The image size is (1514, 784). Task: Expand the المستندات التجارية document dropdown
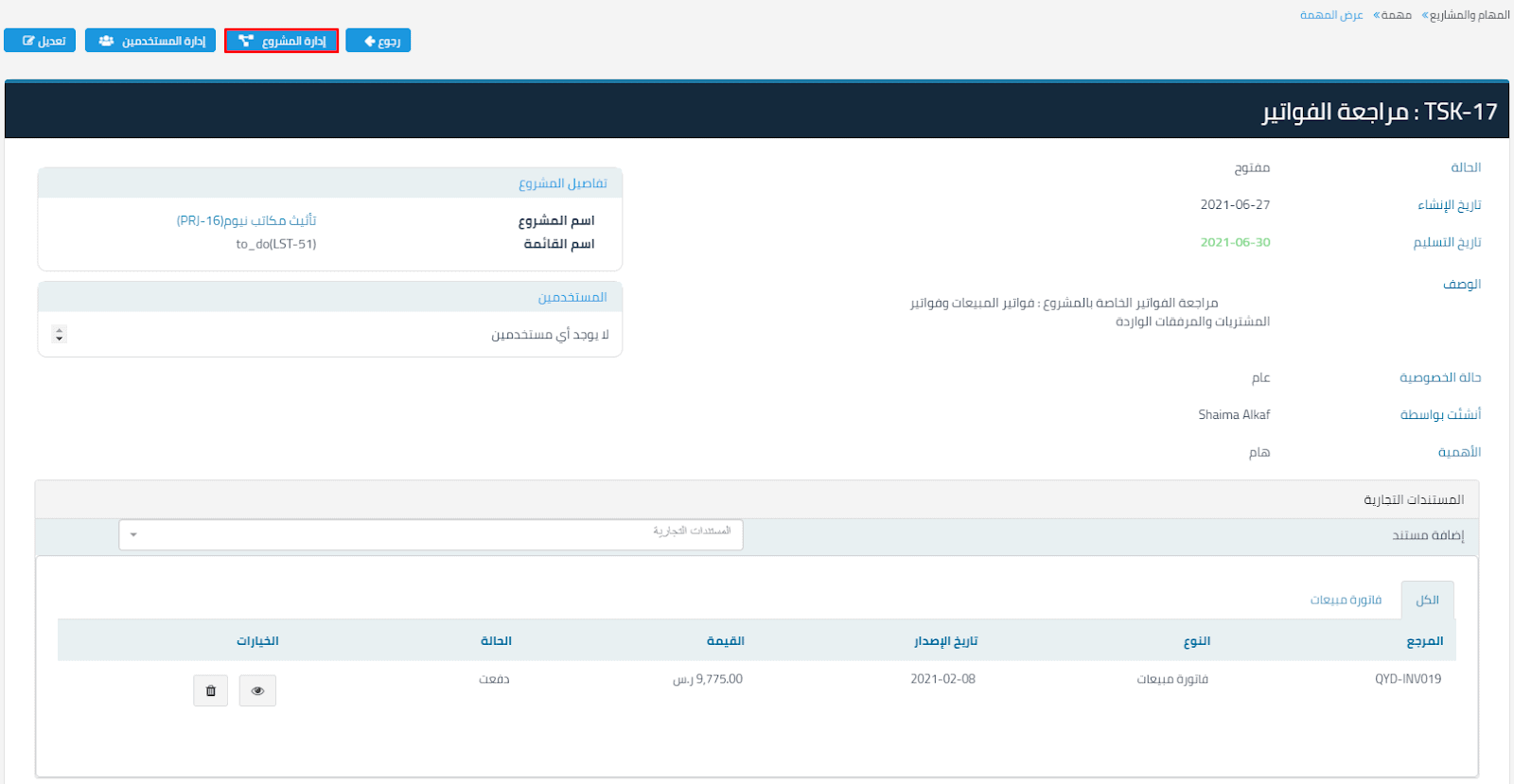point(431,534)
